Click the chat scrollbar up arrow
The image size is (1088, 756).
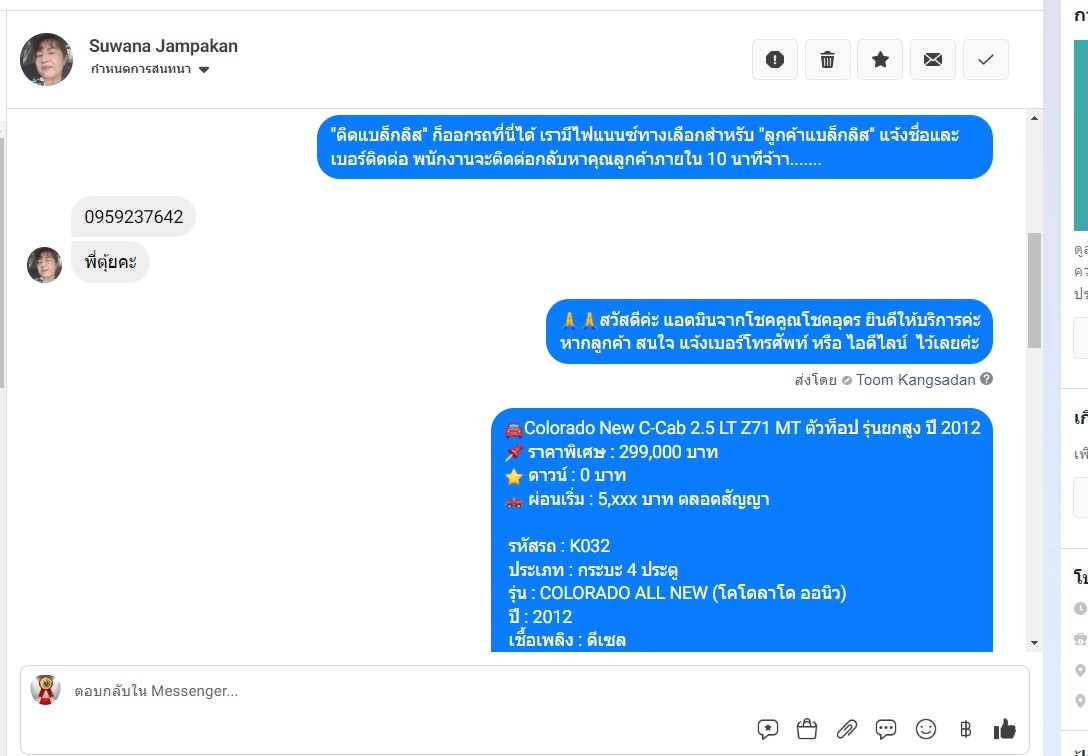[x=1034, y=119]
